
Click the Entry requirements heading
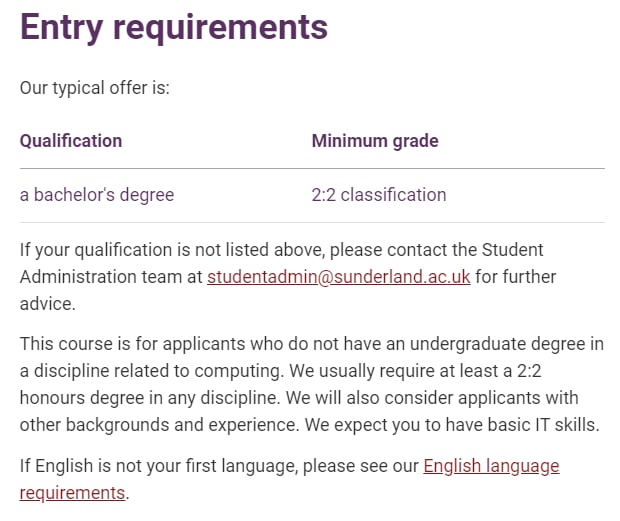click(x=174, y=28)
